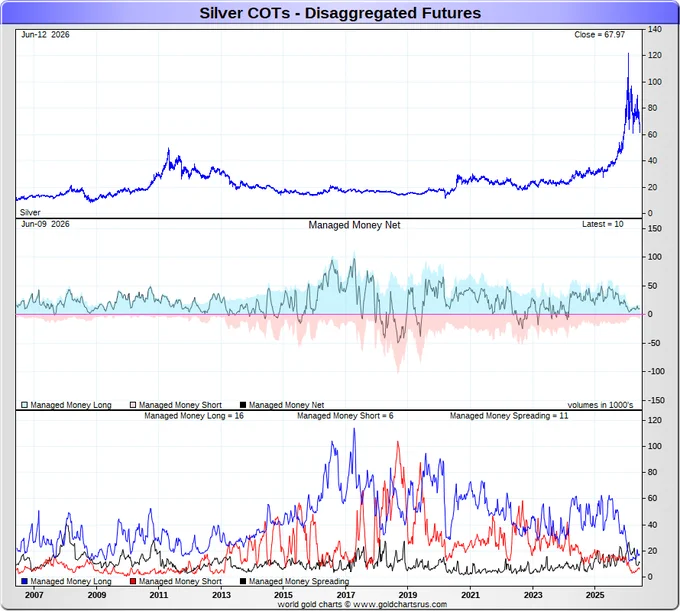
Task: Click the 2023 x-axis label
Action: [533, 595]
